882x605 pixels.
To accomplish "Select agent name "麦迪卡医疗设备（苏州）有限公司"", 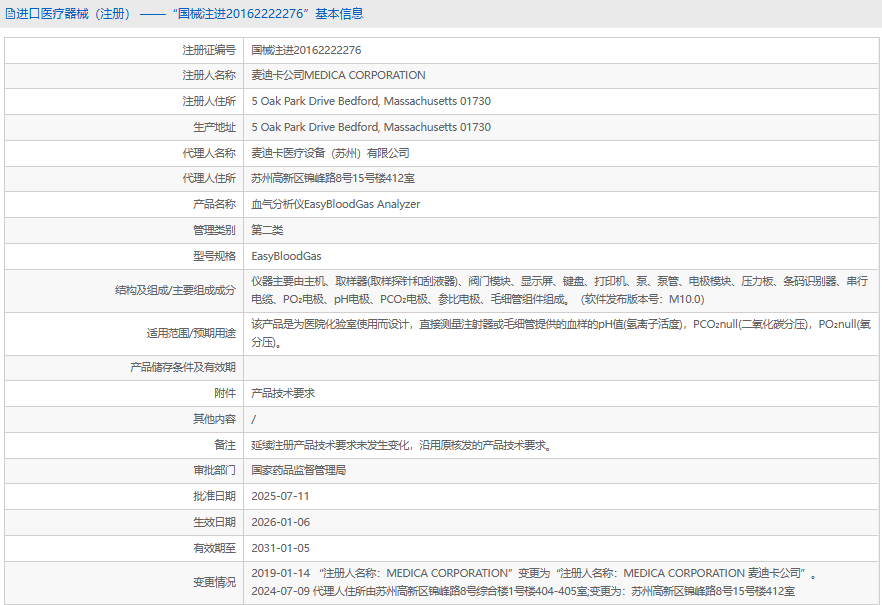I will (330, 153).
